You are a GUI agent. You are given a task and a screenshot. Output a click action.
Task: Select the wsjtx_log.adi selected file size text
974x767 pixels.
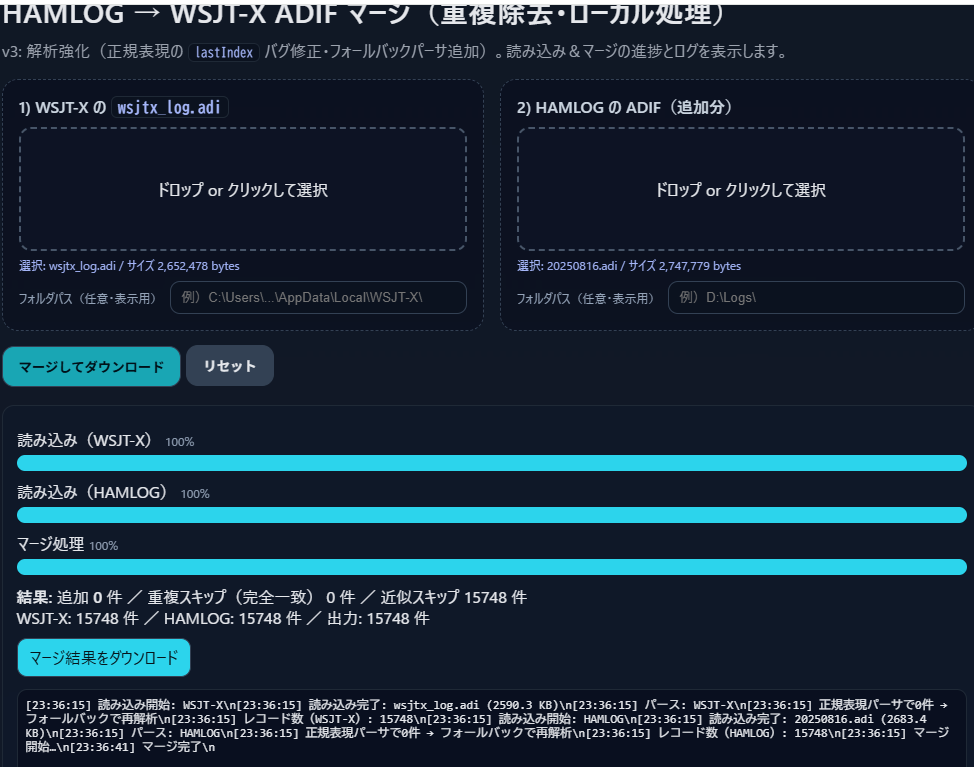[129, 266]
